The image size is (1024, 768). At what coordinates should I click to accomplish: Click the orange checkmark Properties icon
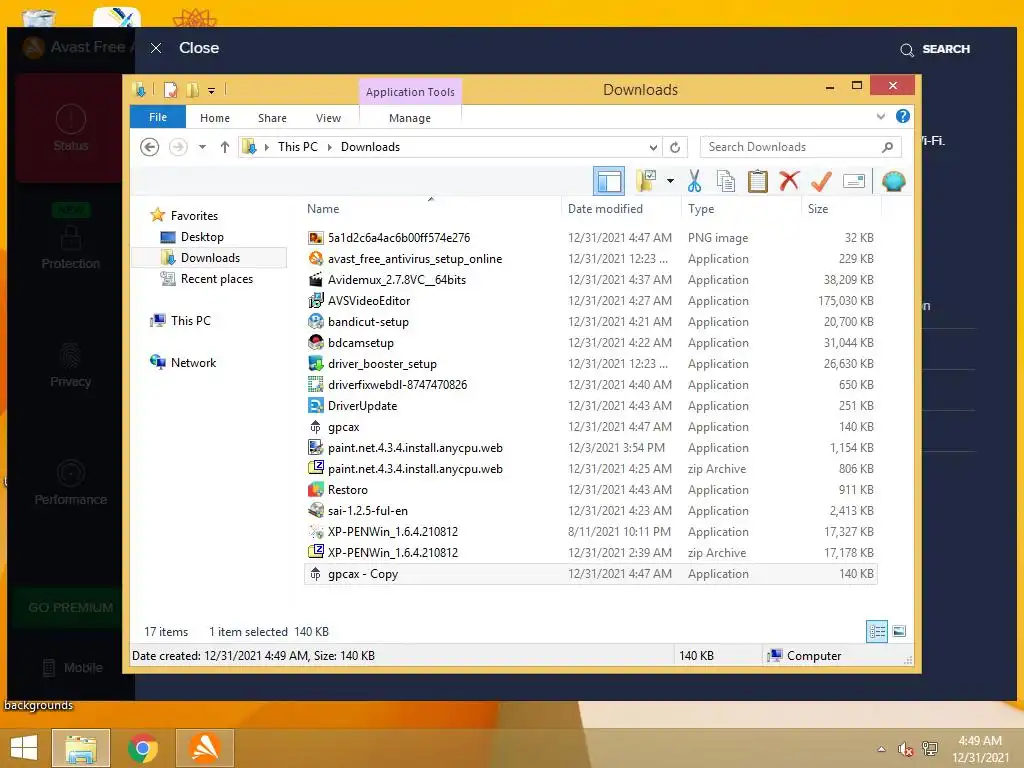coord(821,181)
